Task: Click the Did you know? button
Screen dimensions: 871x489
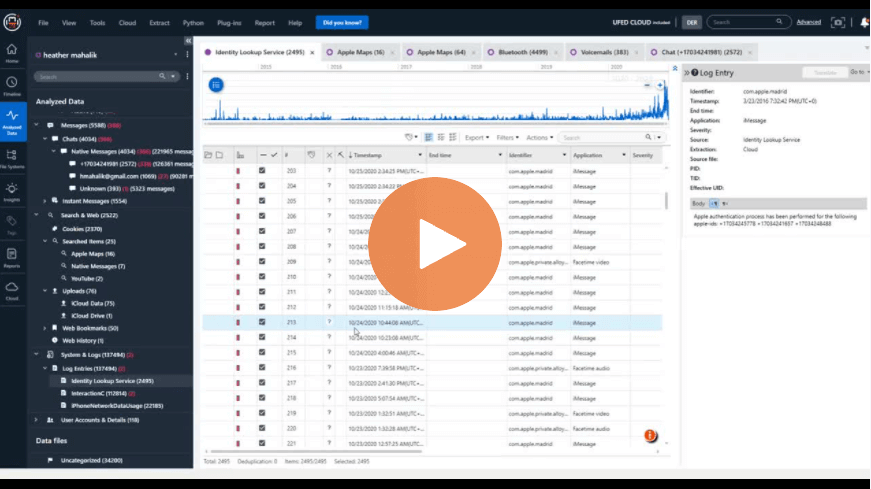Action: 342,23
